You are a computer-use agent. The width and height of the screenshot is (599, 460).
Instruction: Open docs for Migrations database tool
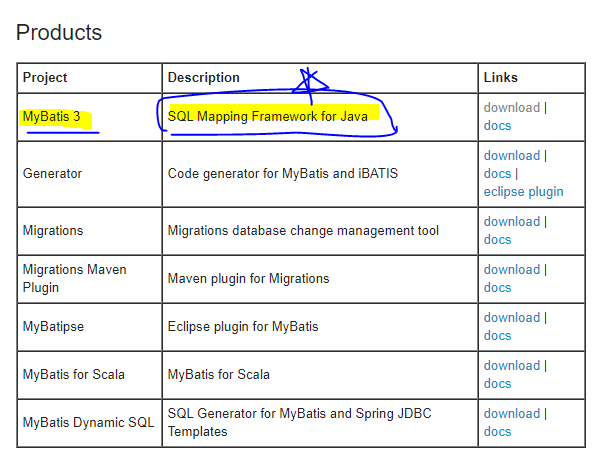497,240
